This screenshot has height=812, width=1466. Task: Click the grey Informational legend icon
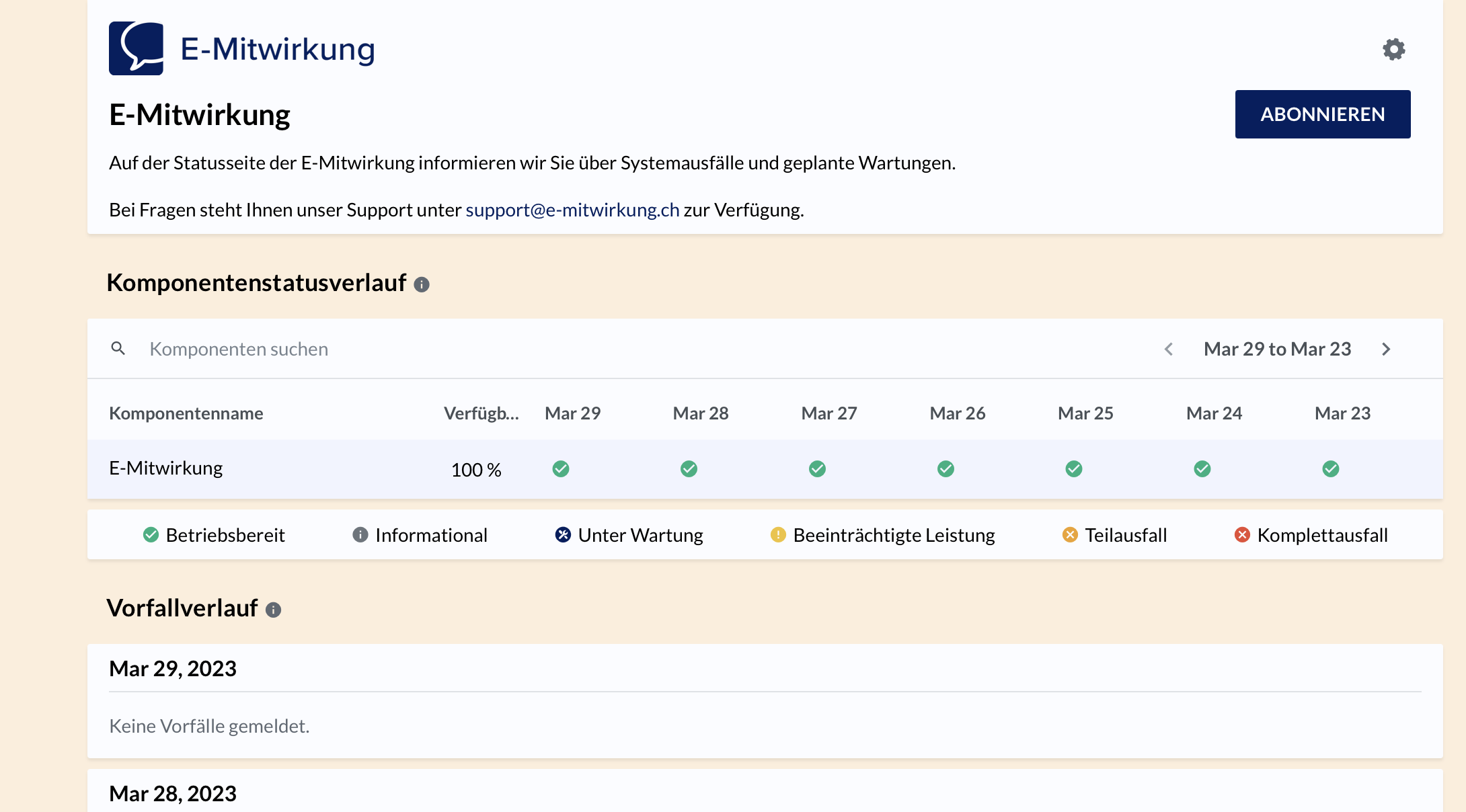[x=360, y=534]
